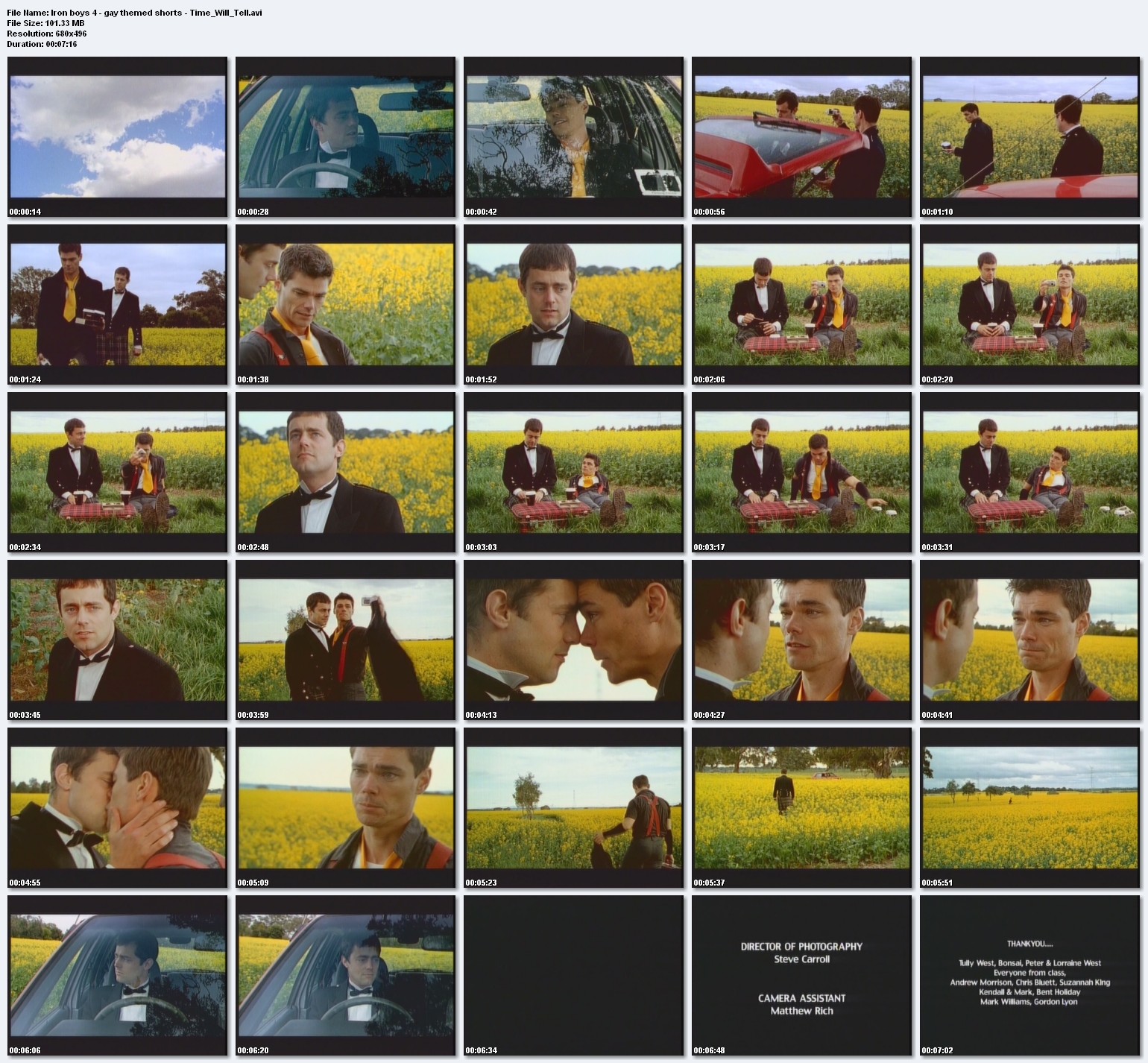Open the picnic scene thumbnail at 00:02:06

tap(801, 304)
